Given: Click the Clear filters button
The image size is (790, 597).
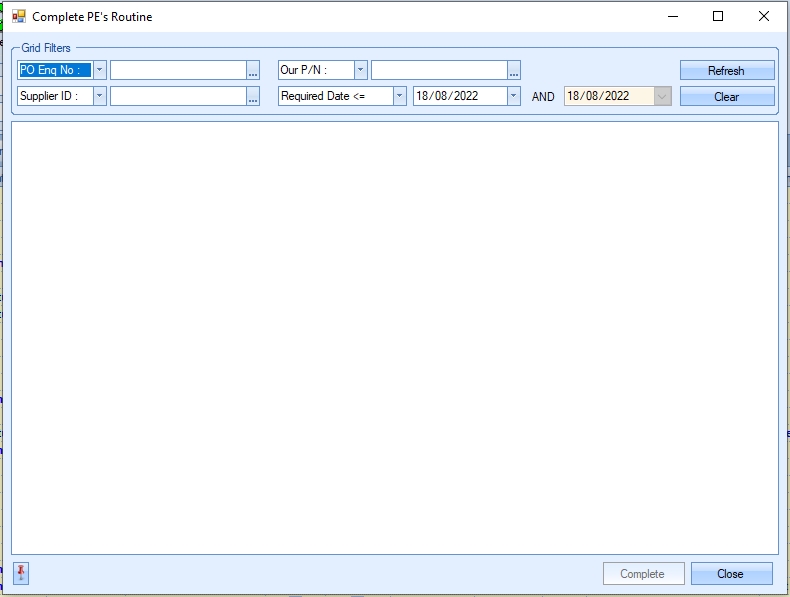Looking at the screenshot, I should pos(726,97).
